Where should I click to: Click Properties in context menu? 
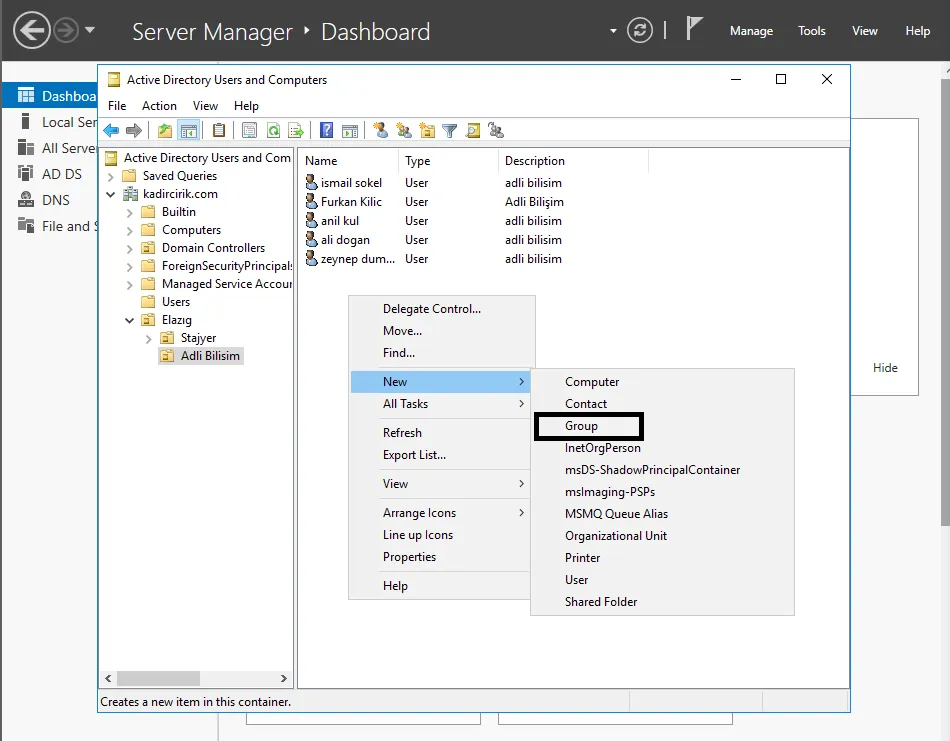coord(440,557)
